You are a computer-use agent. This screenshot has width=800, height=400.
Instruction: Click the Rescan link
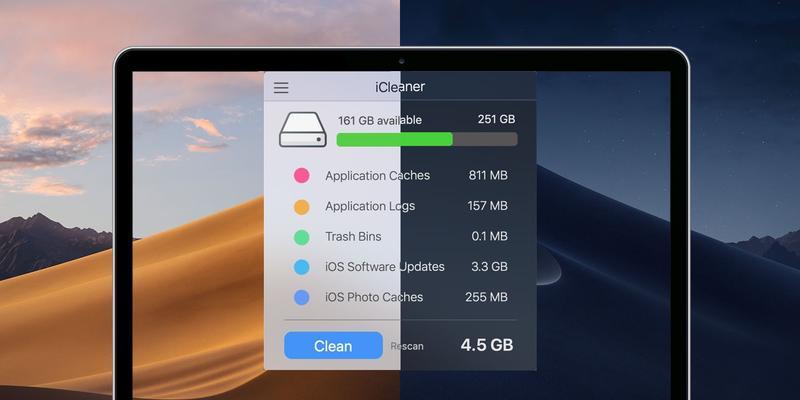pos(407,346)
